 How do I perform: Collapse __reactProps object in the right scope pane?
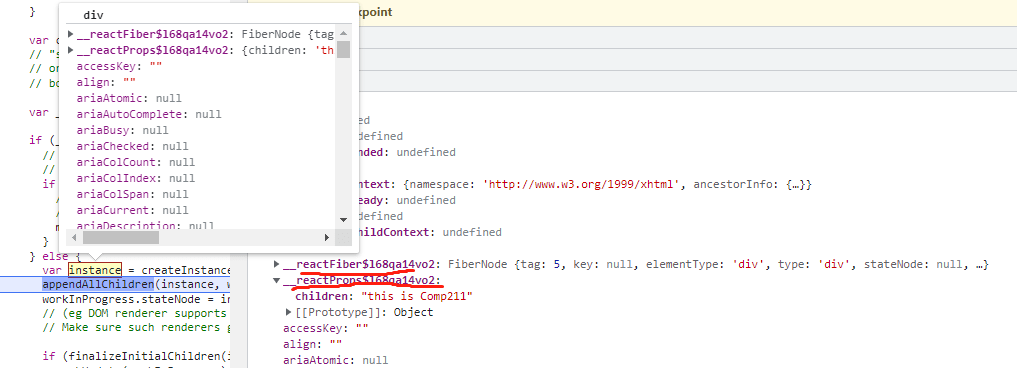277,280
